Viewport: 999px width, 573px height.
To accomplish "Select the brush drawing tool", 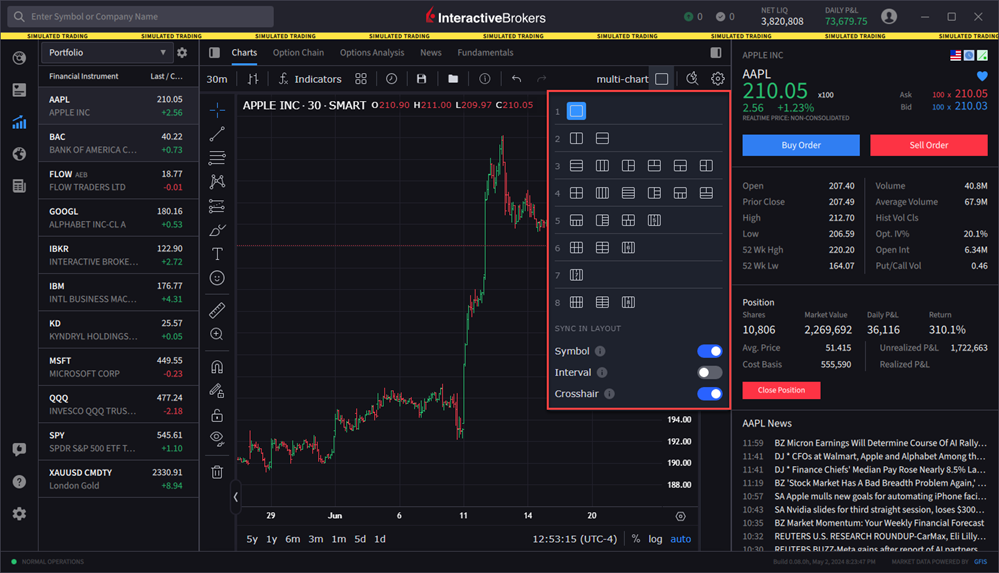I will 217,230.
